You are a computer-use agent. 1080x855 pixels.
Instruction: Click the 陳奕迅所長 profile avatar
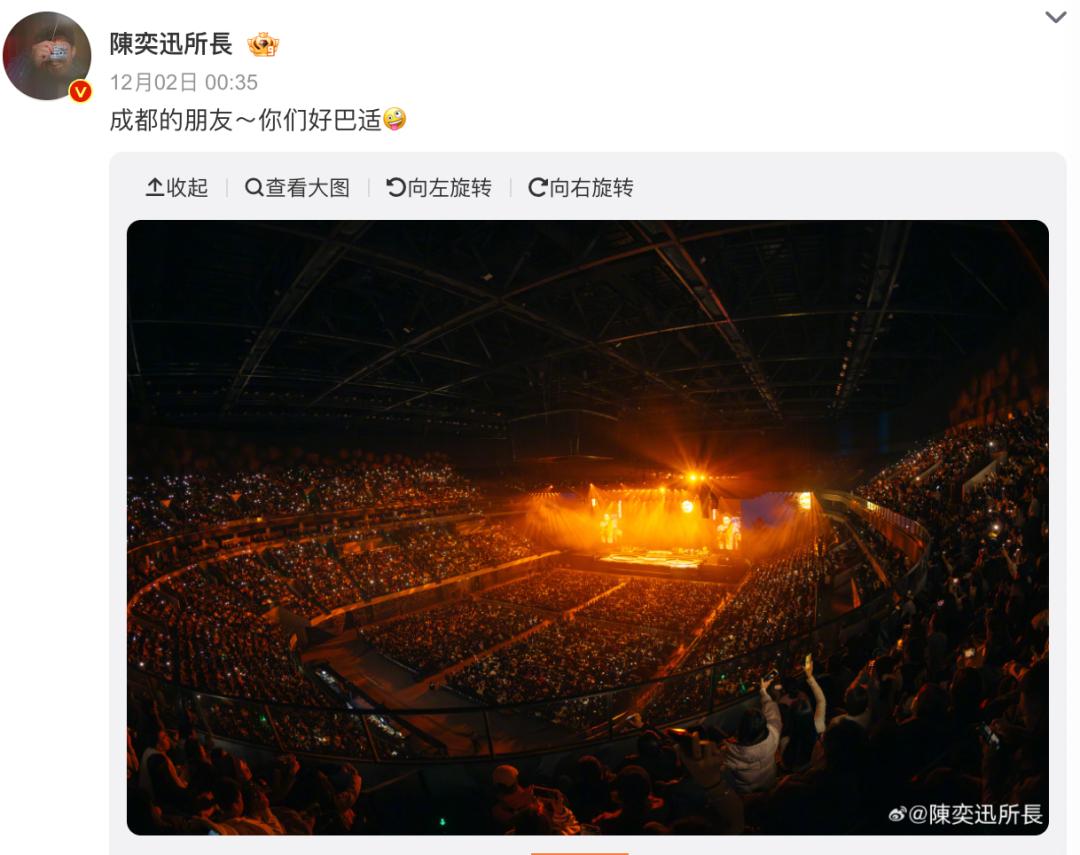(47, 56)
